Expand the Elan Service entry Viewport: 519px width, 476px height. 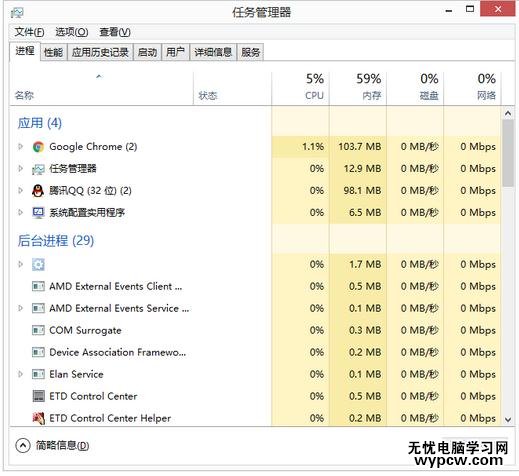20,374
